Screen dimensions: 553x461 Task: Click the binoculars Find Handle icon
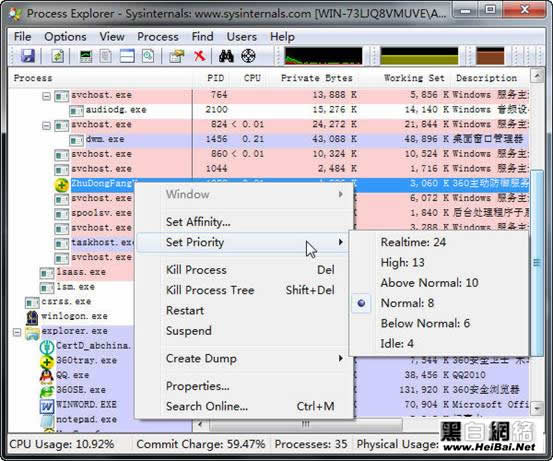point(226,56)
